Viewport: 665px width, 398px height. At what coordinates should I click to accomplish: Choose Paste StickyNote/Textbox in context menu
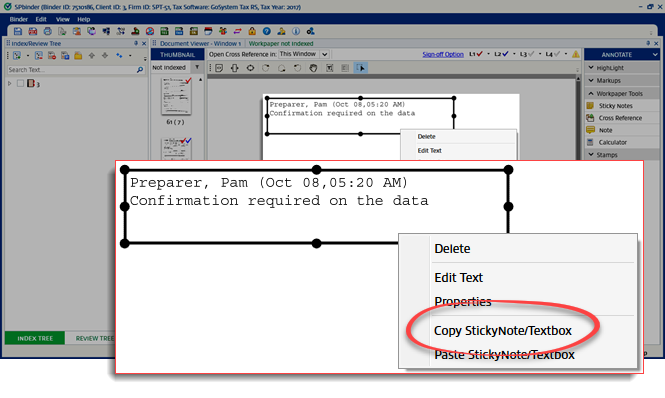[504, 355]
